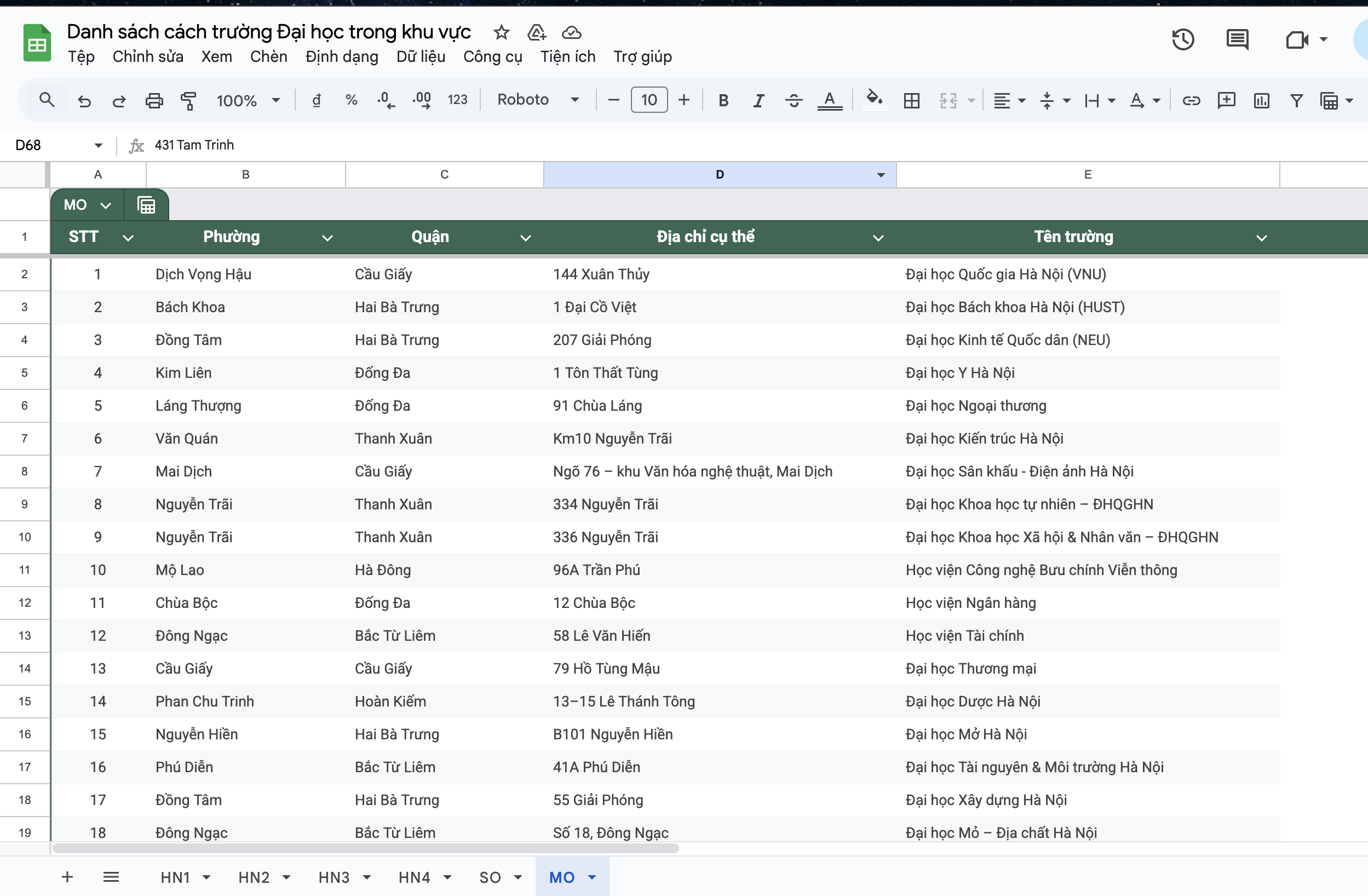Open the Định dạng menu
1368x896 pixels.
[341, 57]
